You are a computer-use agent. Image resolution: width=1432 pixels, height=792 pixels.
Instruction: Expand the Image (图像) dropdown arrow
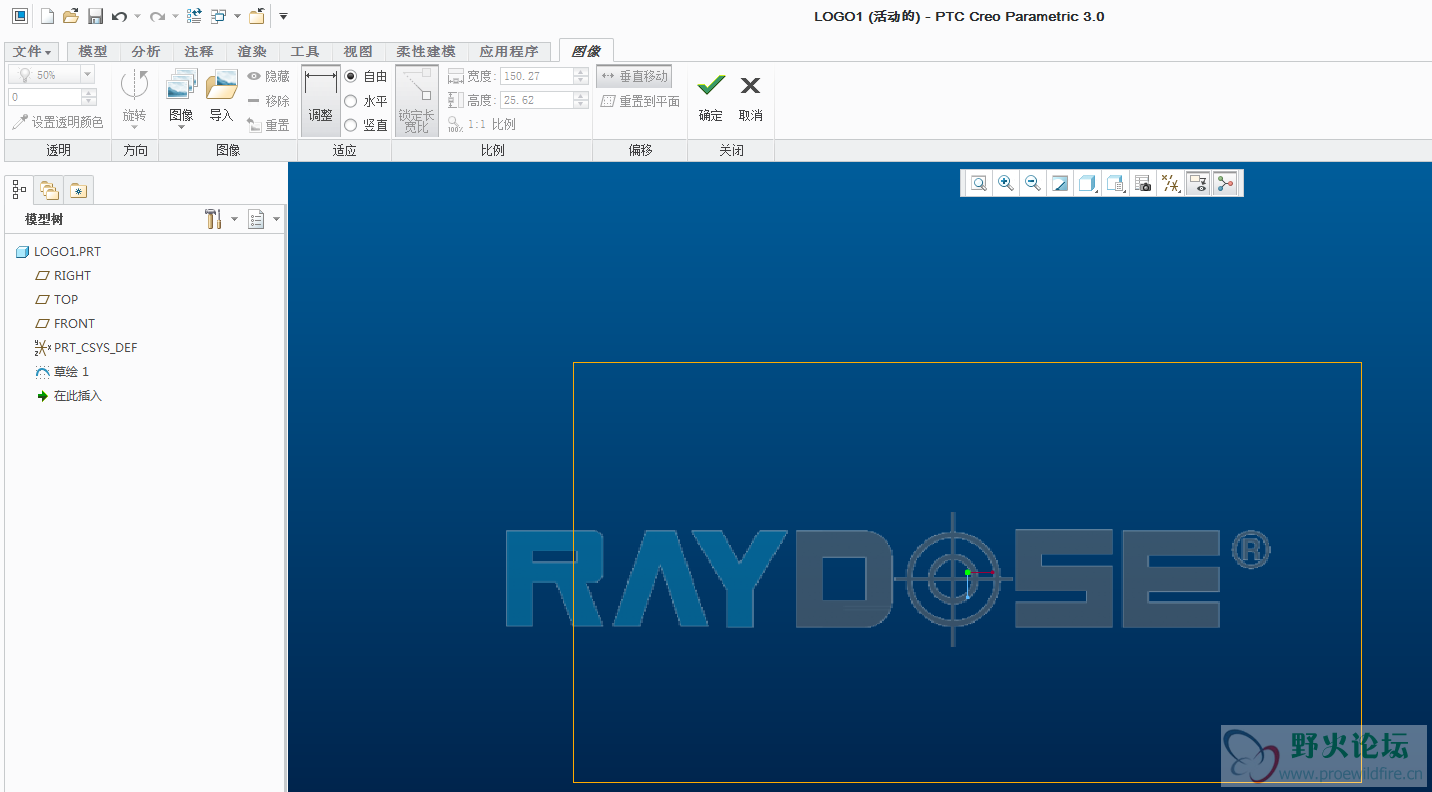tap(181, 128)
